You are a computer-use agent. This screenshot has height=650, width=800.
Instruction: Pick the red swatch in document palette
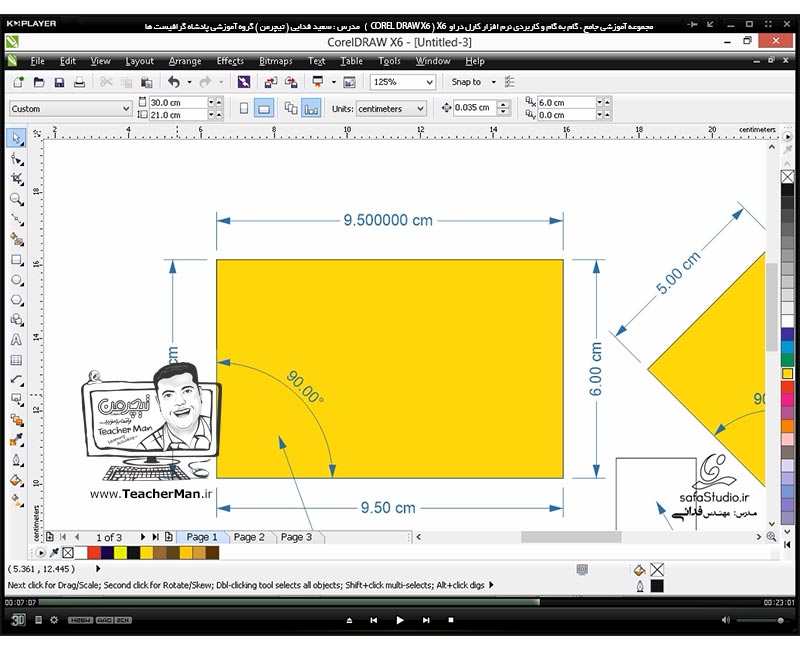click(x=94, y=552)
